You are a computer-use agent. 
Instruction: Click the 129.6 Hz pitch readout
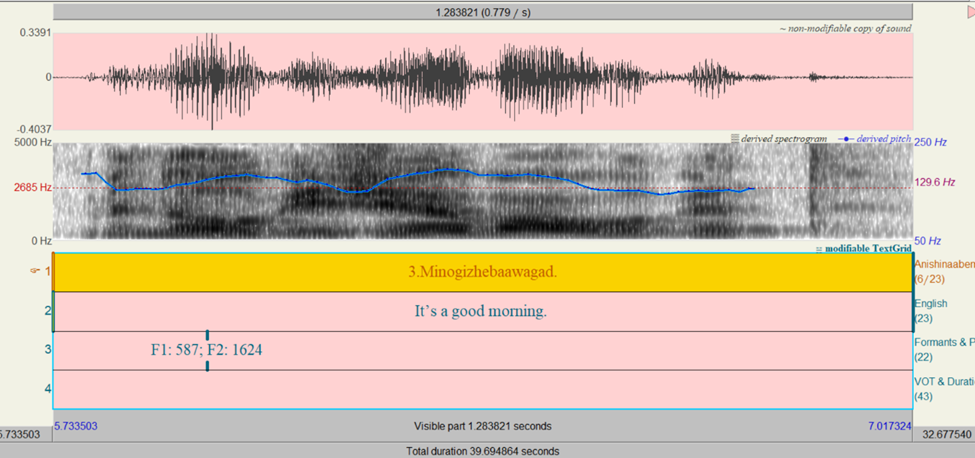935,182
